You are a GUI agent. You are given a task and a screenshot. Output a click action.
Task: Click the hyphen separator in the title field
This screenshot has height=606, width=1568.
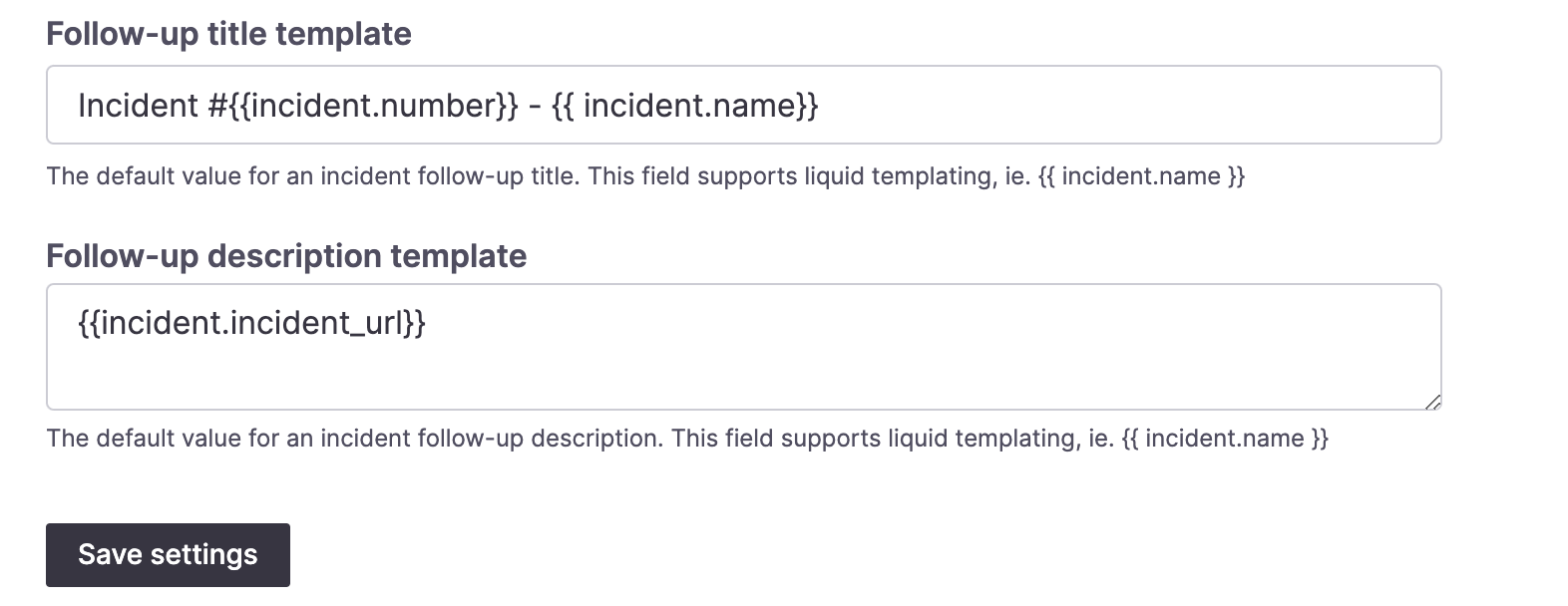535,105
